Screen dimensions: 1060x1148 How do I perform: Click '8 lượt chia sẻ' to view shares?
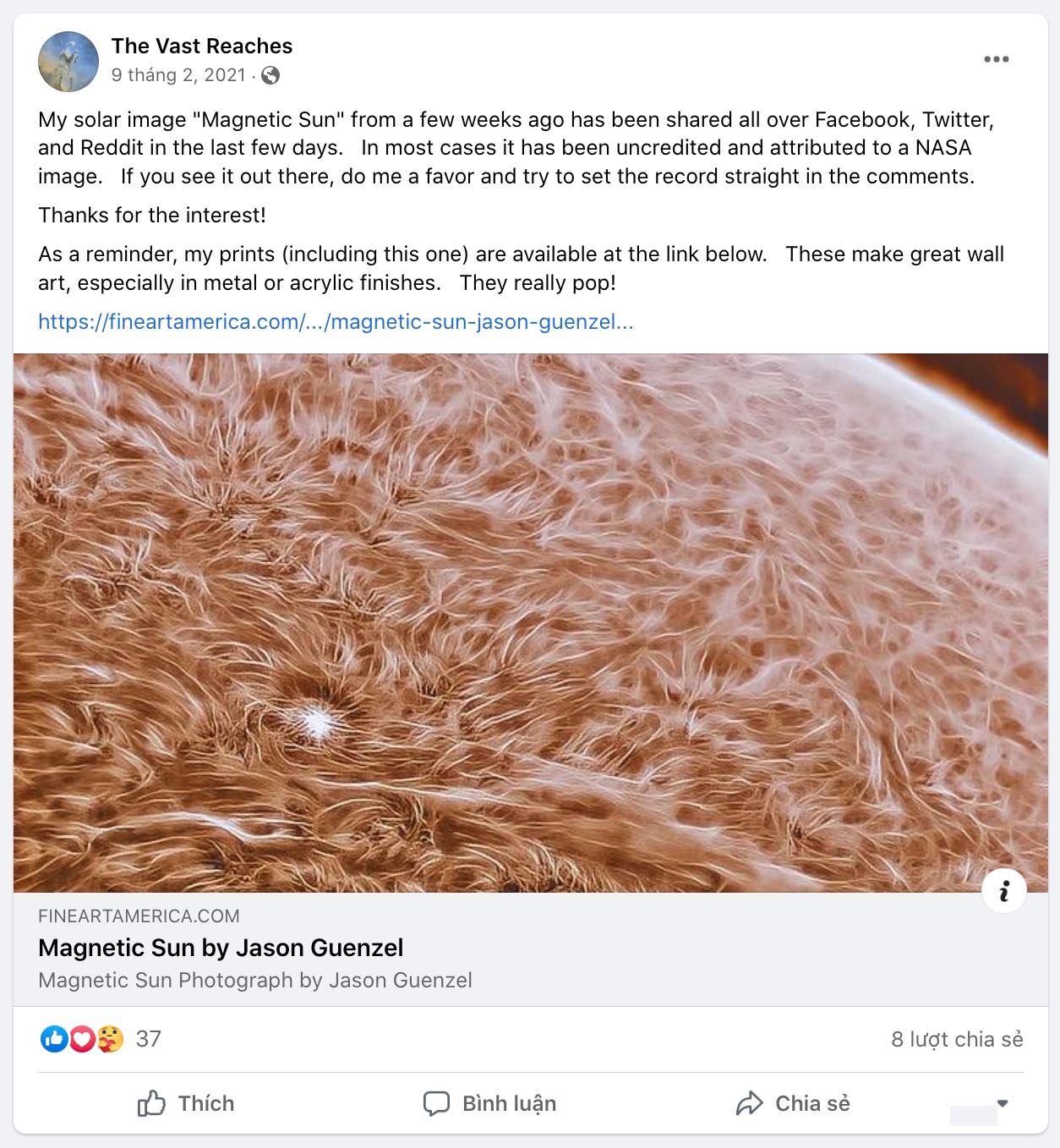pyautogui.click(x=958, y=1040)
